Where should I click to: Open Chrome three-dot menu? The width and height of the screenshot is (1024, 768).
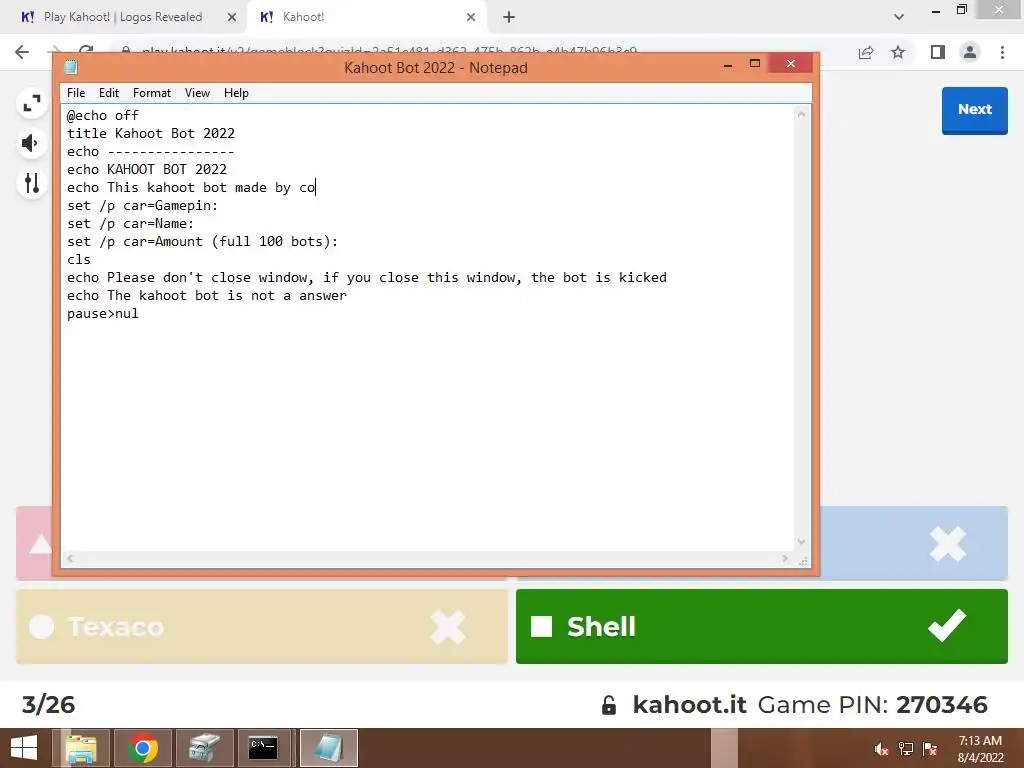coord(1002,52)
